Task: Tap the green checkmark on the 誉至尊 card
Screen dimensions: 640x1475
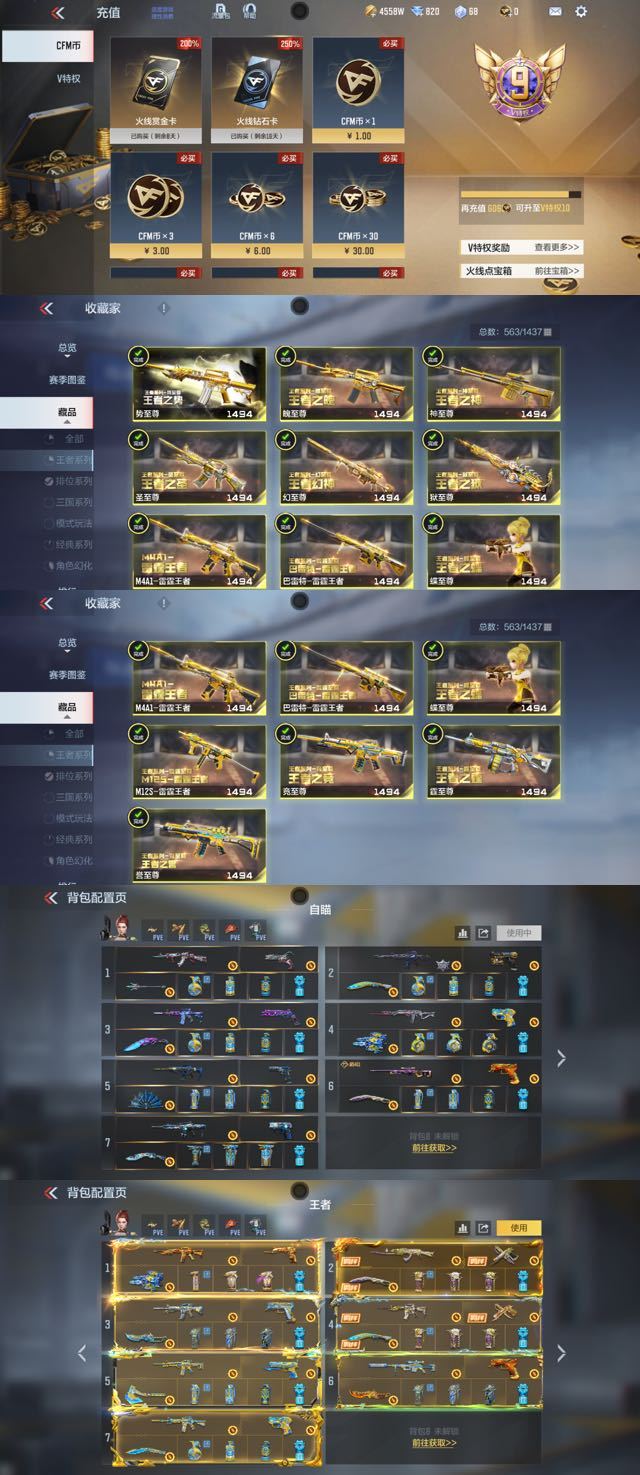Action: pos(137,817)
